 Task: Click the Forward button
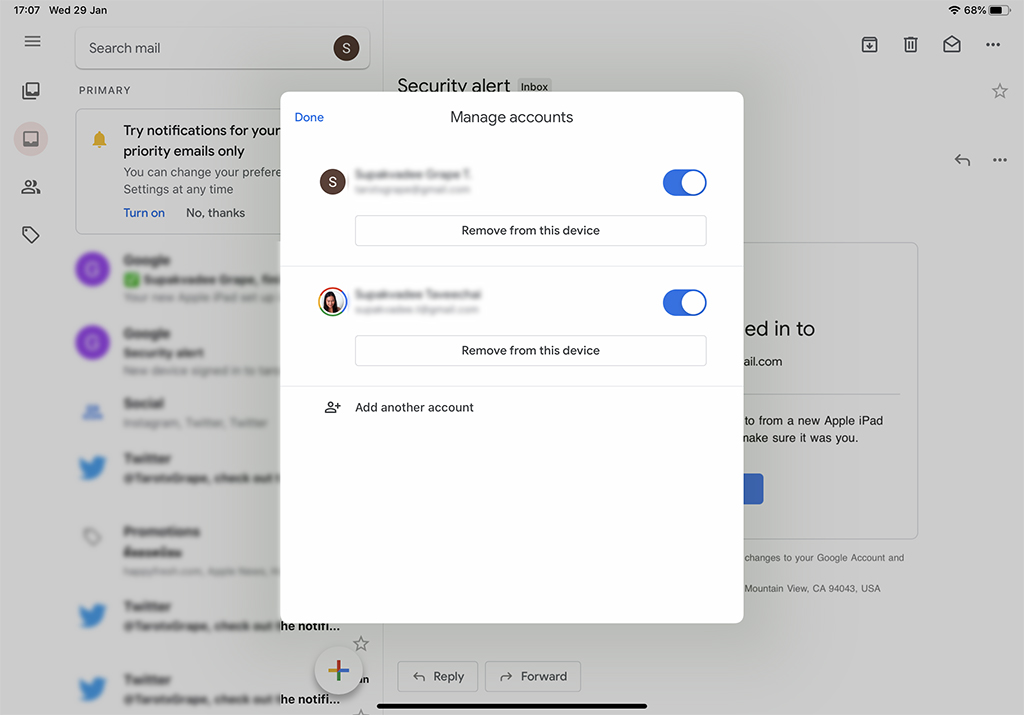click(533, 676)
